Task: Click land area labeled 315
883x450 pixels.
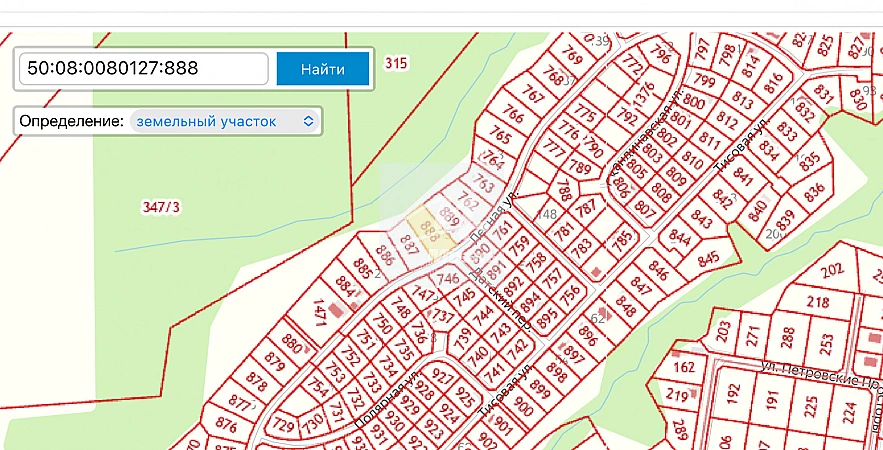Action: tap(397, 63)
